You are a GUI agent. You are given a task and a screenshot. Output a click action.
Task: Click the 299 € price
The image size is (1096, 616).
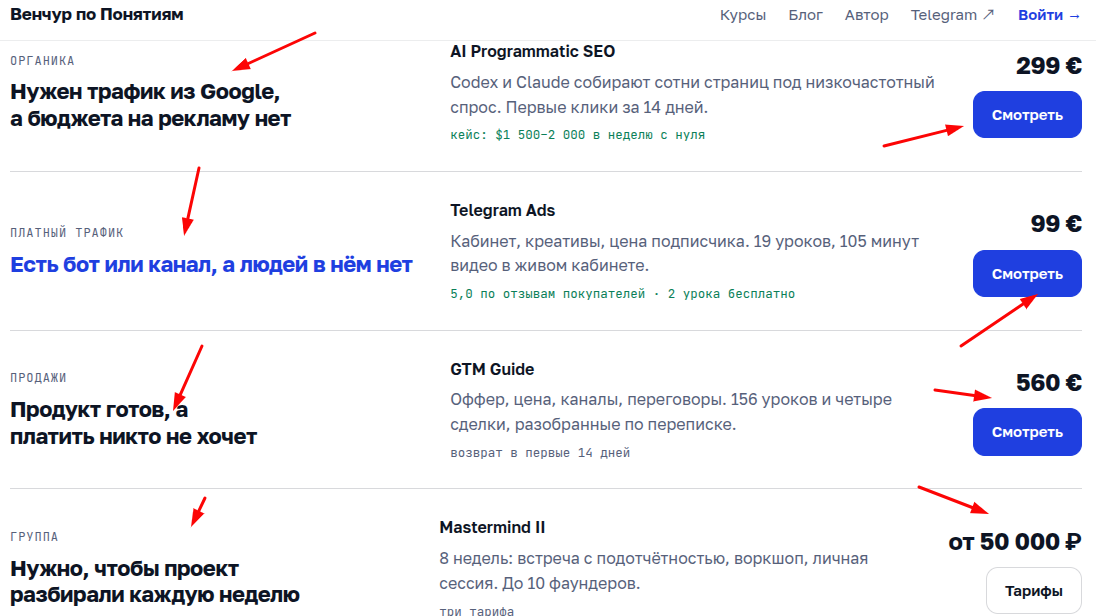(1048, 66)
